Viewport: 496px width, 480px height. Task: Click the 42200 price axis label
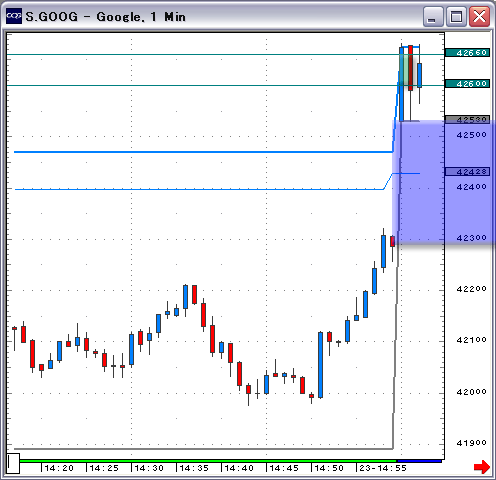click(471, 289)
